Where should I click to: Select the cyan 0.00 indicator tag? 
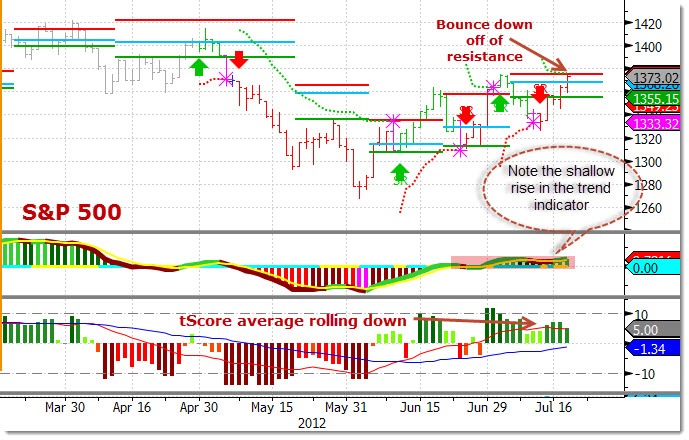(653, 268)
